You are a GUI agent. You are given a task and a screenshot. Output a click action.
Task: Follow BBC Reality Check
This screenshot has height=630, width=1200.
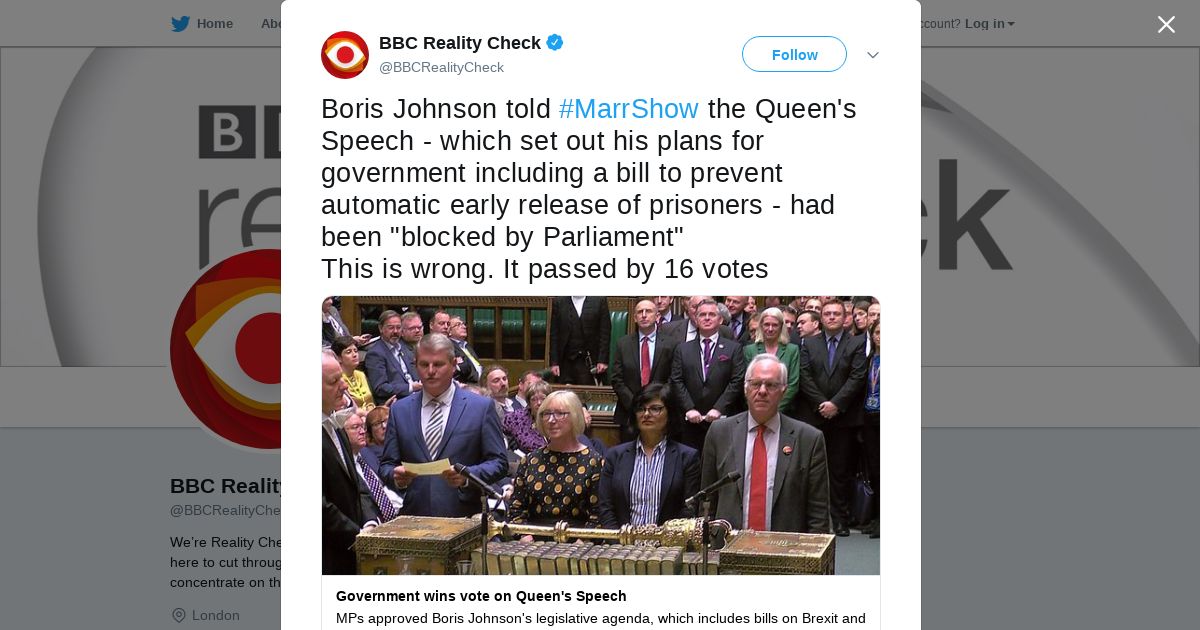point(794,54)
